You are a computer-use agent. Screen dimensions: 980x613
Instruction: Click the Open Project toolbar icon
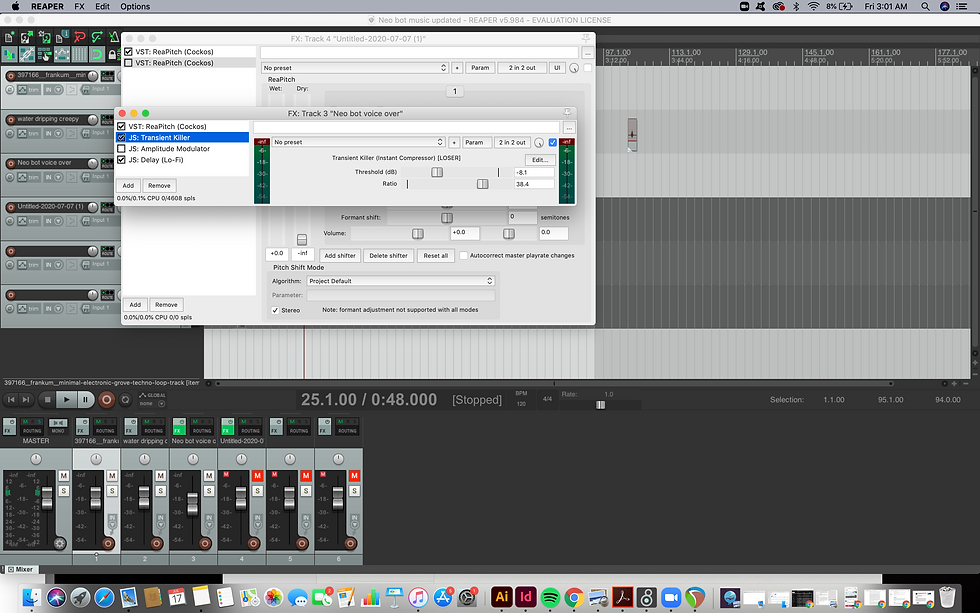(26, 37)
